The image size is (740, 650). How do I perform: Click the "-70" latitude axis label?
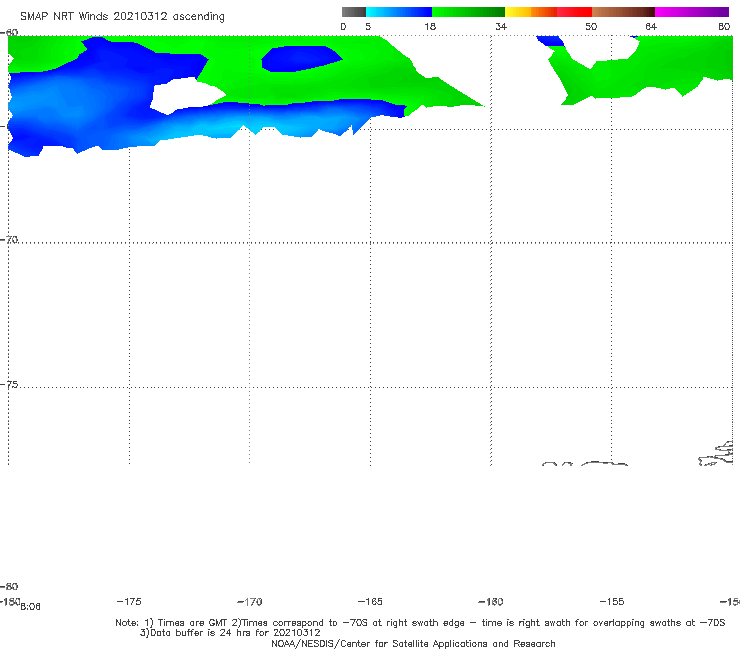pos(9,240)
